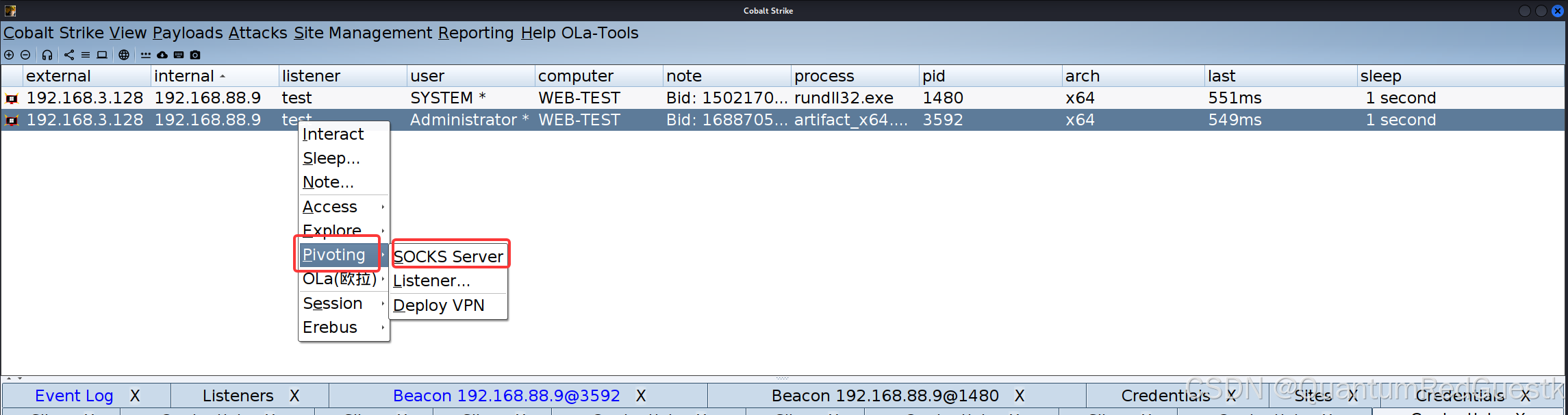Image resolution: width=1568 pixels, height=415 pixels.
Task: Click the Cobalt Strike app icon in title bar
Action: 10,10
